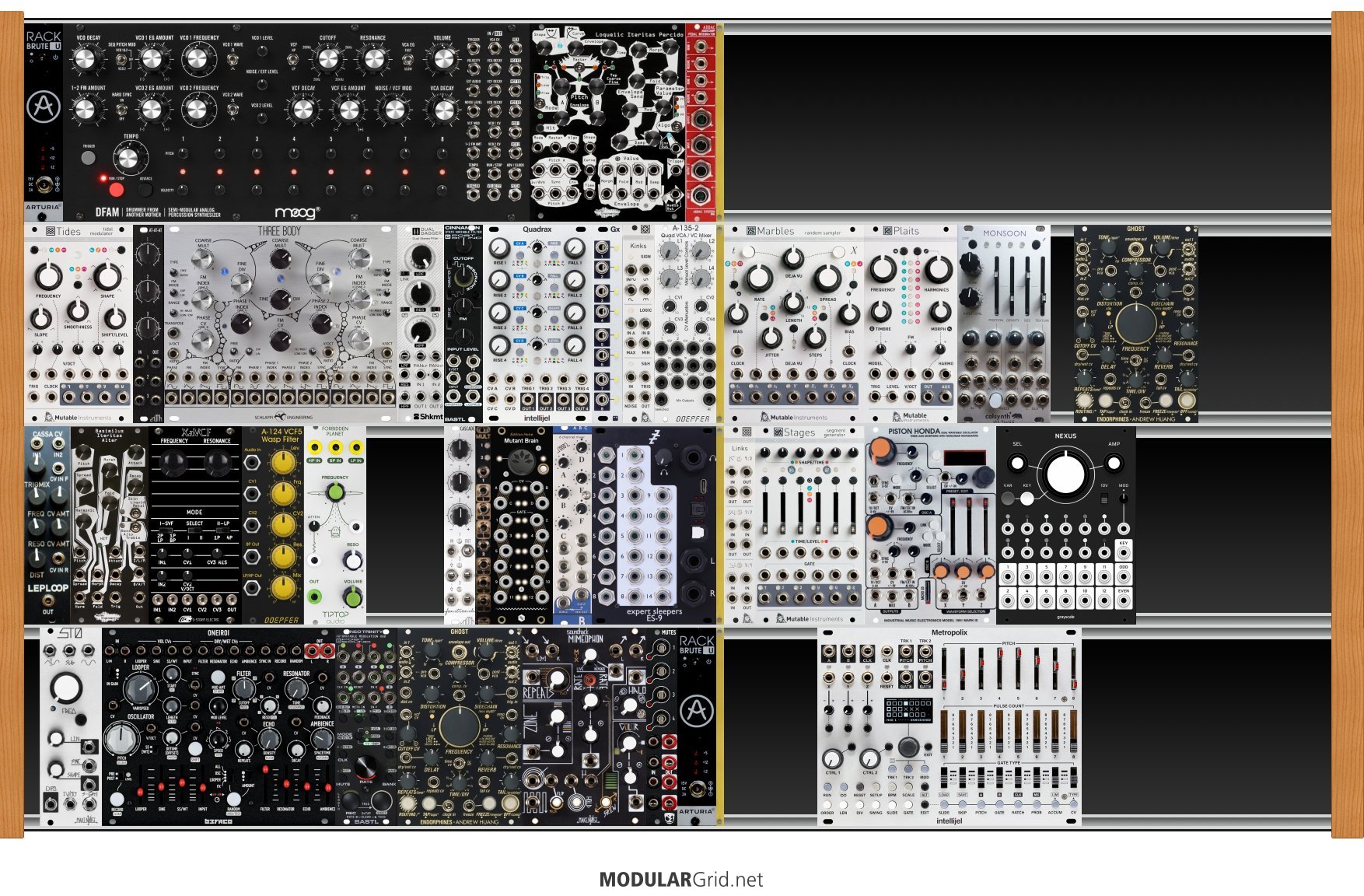Image resolution: width=1364 pixels, height=896 pixels.
Task: Click the Forbidden Planet HP IN jack
Action: point(314,448)
